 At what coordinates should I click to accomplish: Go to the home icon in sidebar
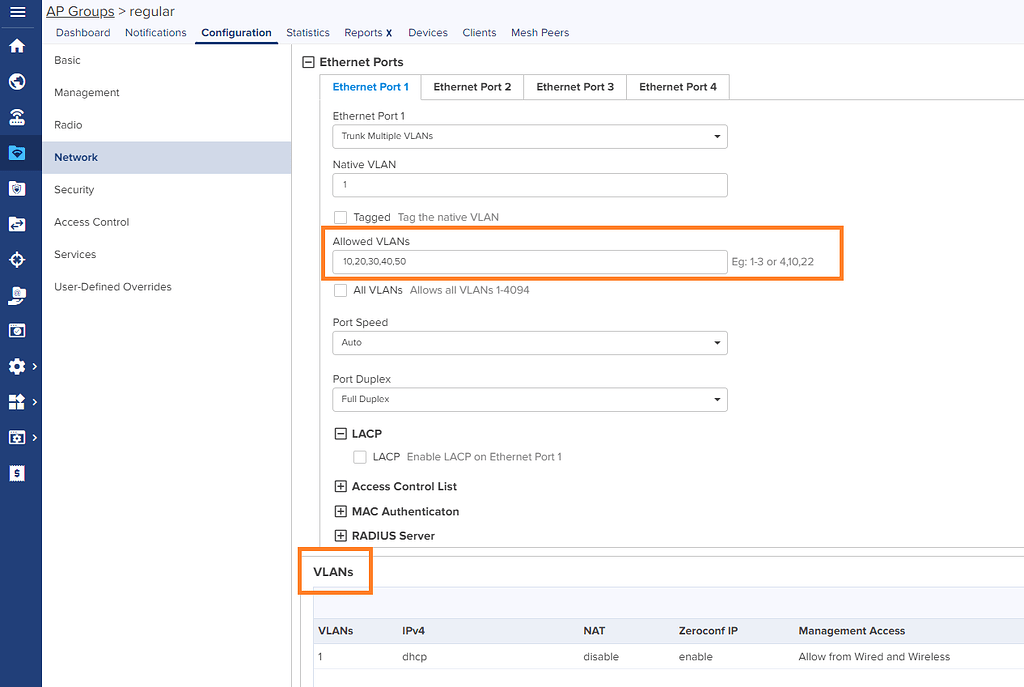click(x=17, y=46)
